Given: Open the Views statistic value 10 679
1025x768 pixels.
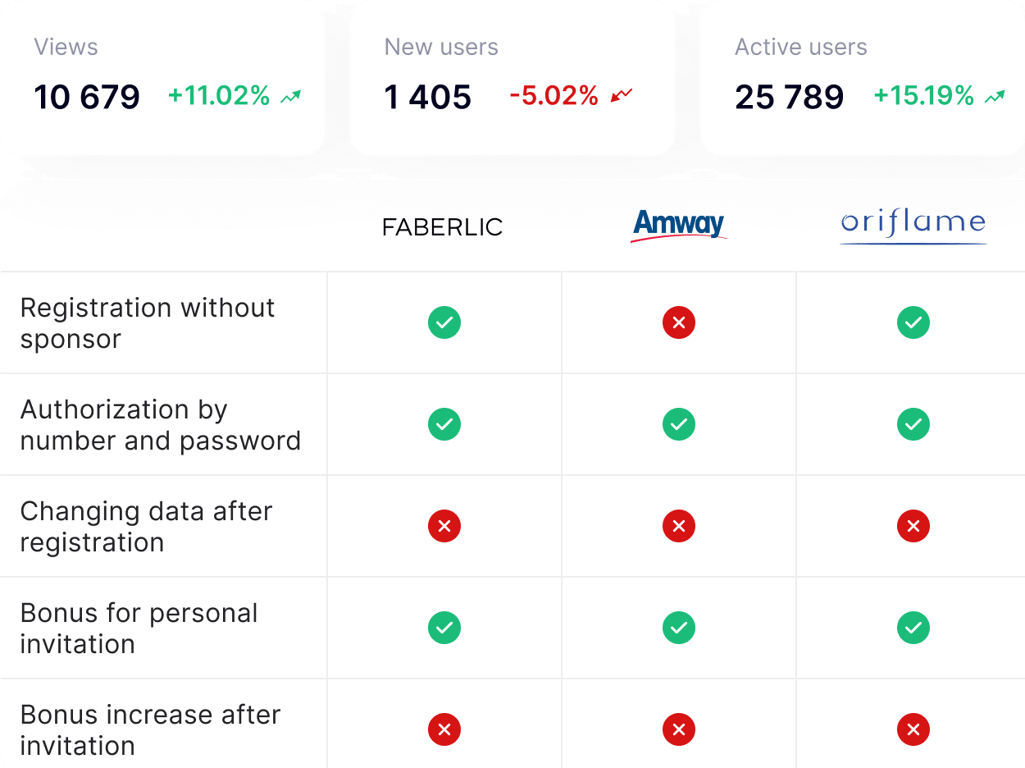Looking at the screenshot, I should pos(87,97).
